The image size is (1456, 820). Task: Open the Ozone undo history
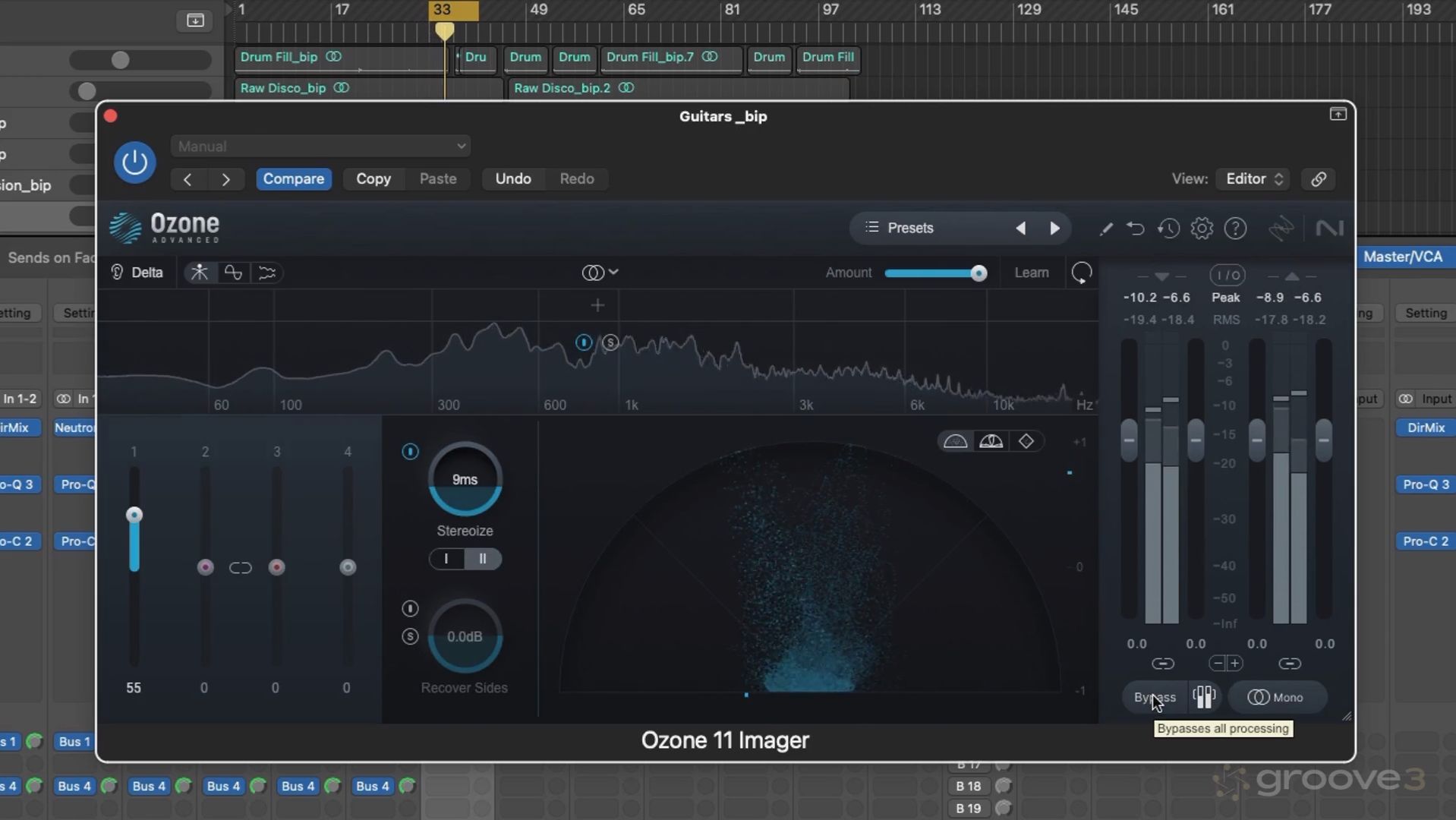pos(1168,229)
